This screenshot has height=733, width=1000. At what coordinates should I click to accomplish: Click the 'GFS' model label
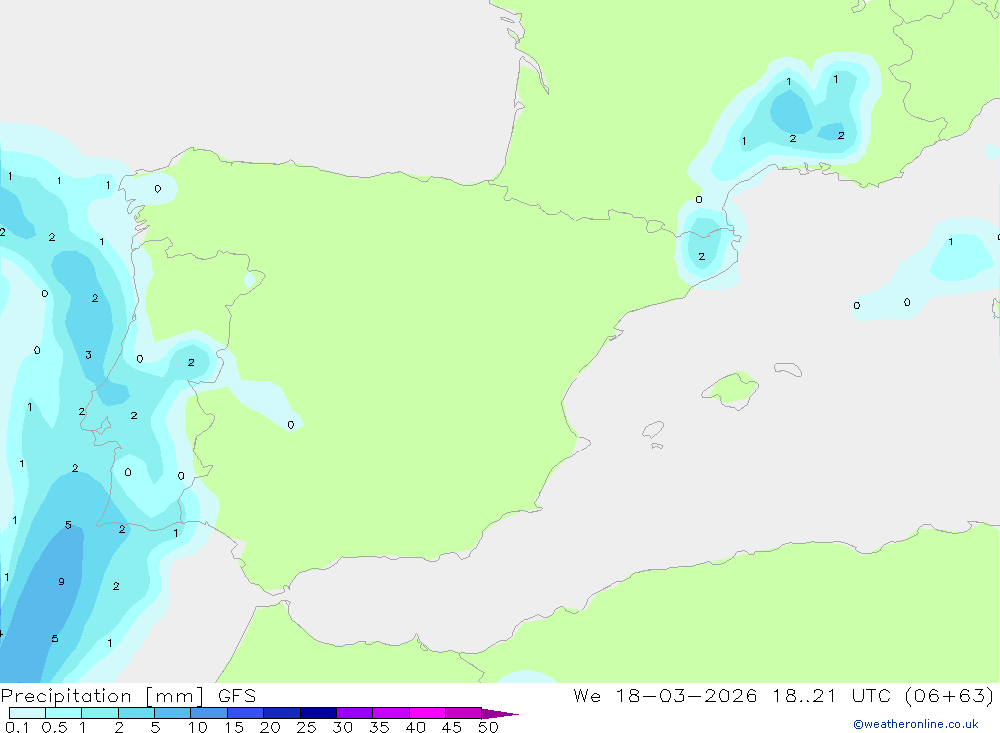pyautogui.click(x=237, y=695)
